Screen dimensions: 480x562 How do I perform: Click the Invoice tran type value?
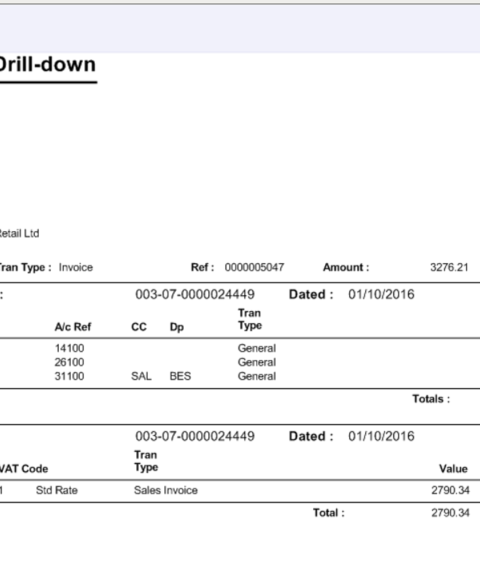tap(76, 267)
